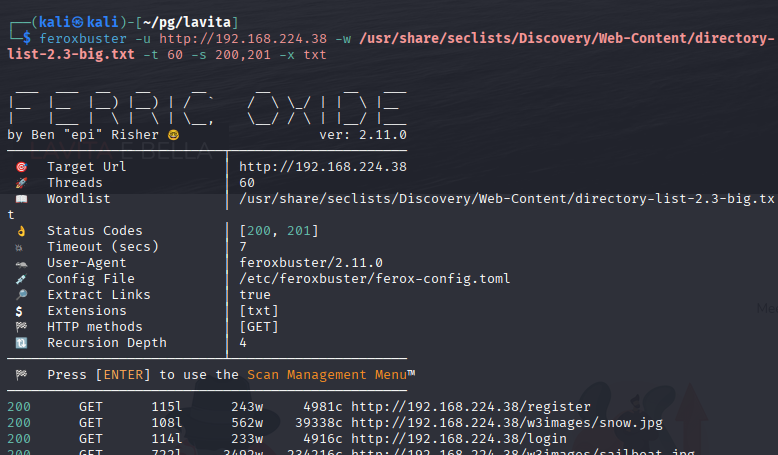The image size is (778, 455).
Task: Click "39338c" size in the snow.jpg row
Action: [x=319, y=423]
